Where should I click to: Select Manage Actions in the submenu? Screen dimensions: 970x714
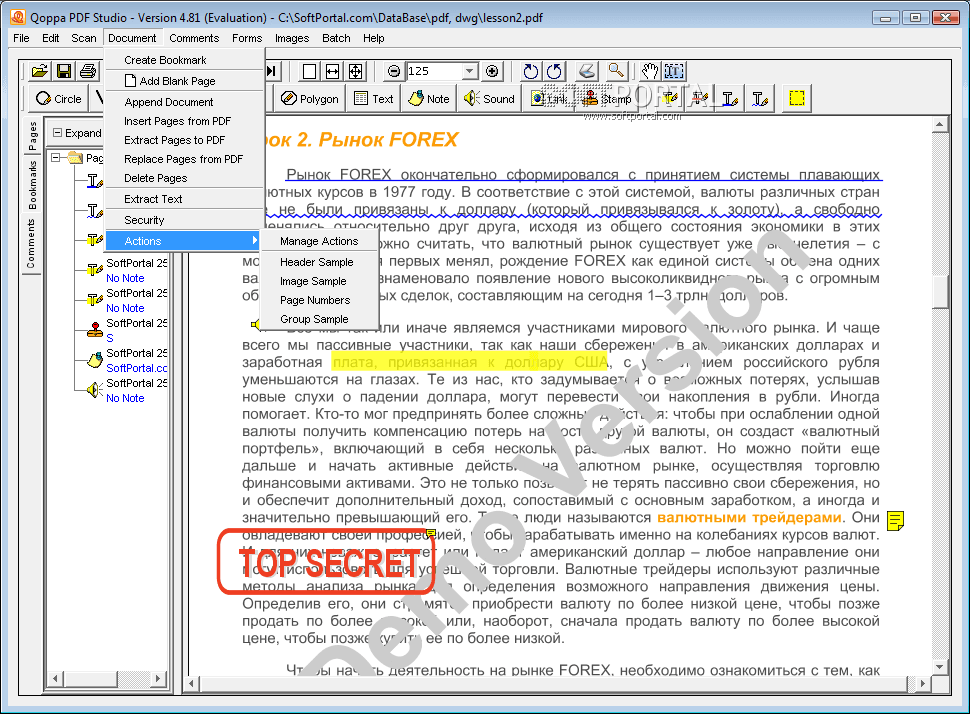(x=320, y=241)
